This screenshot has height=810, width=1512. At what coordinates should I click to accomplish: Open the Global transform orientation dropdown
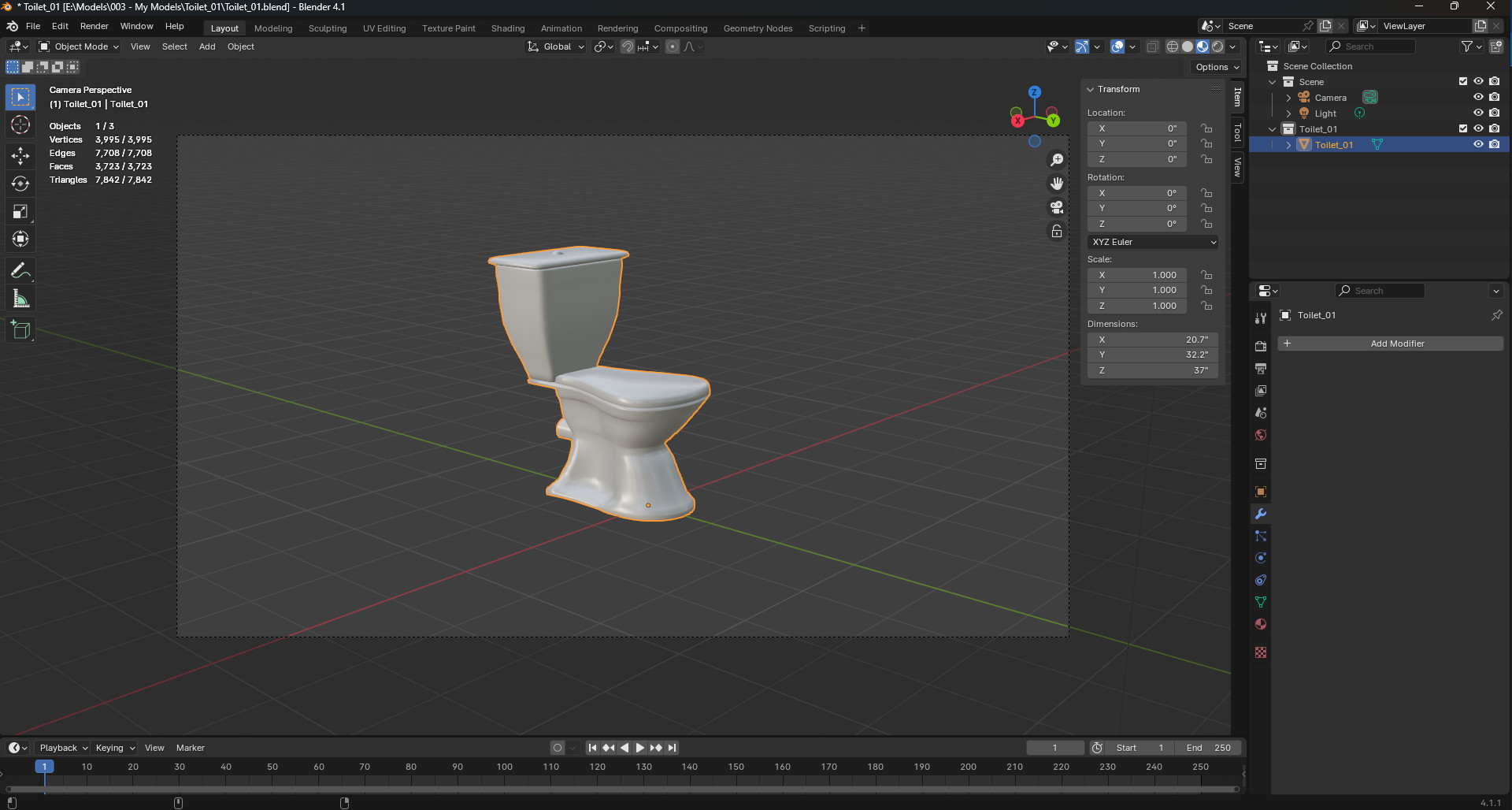(x=556, y=46)
